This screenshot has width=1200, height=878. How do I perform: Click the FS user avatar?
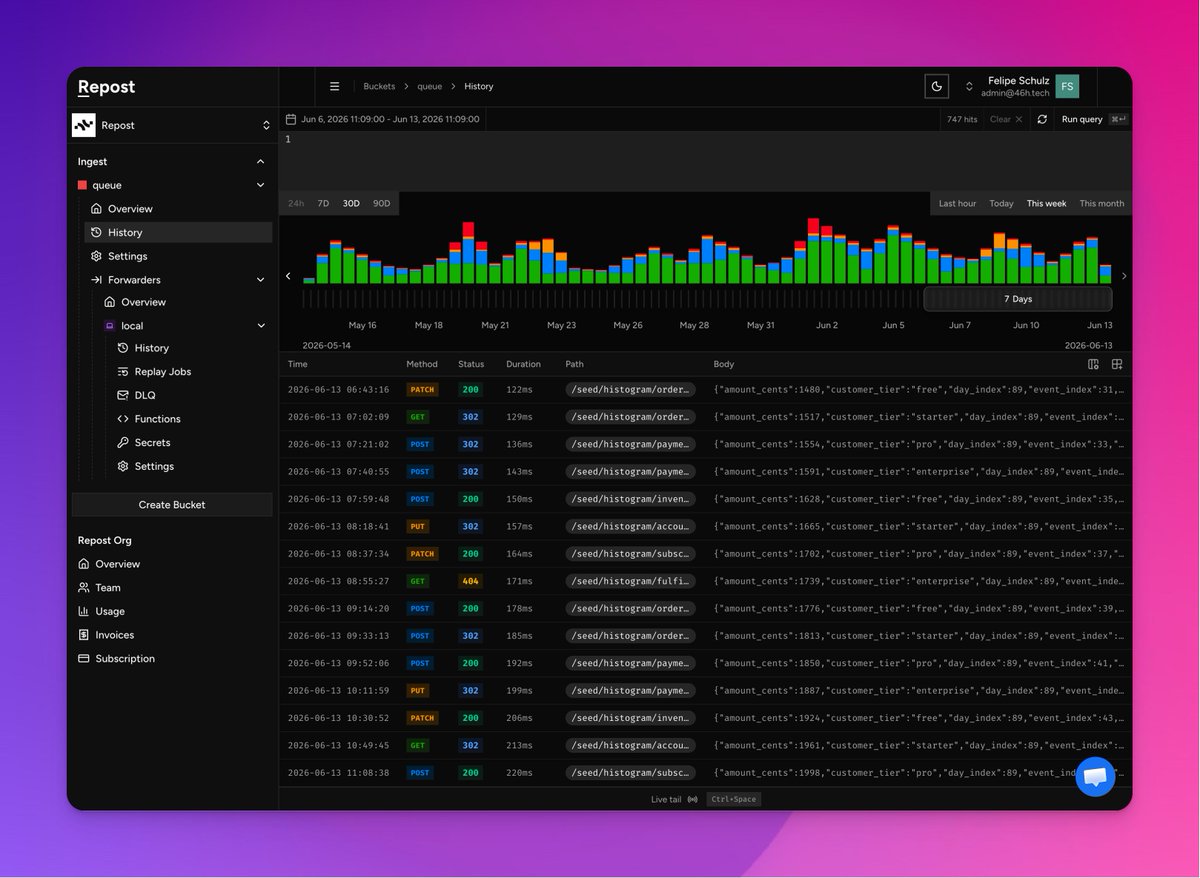[1067, 86]
